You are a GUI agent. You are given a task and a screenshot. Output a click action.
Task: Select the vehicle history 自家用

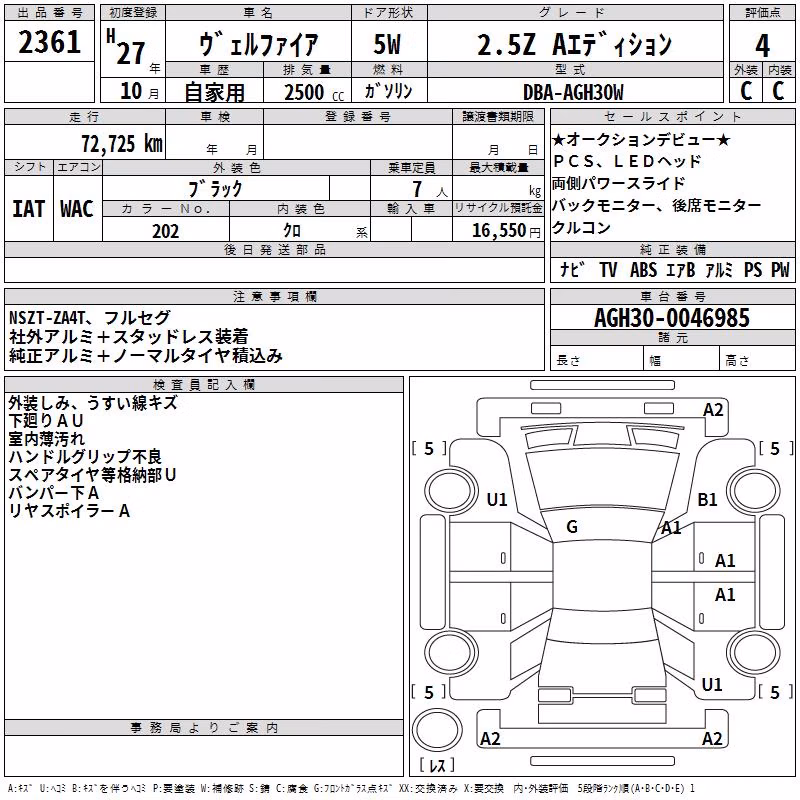tap(214, 92)
